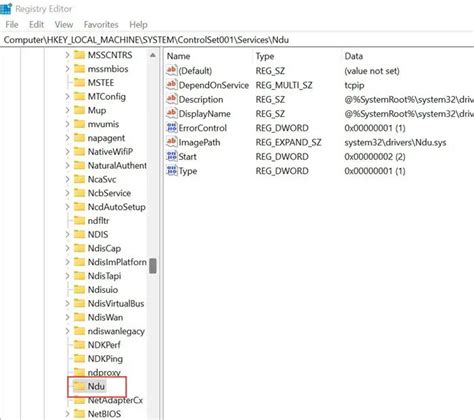Click the Start DWORD value icon
This screenshot has height=420, width=474.
click(171, 156)
